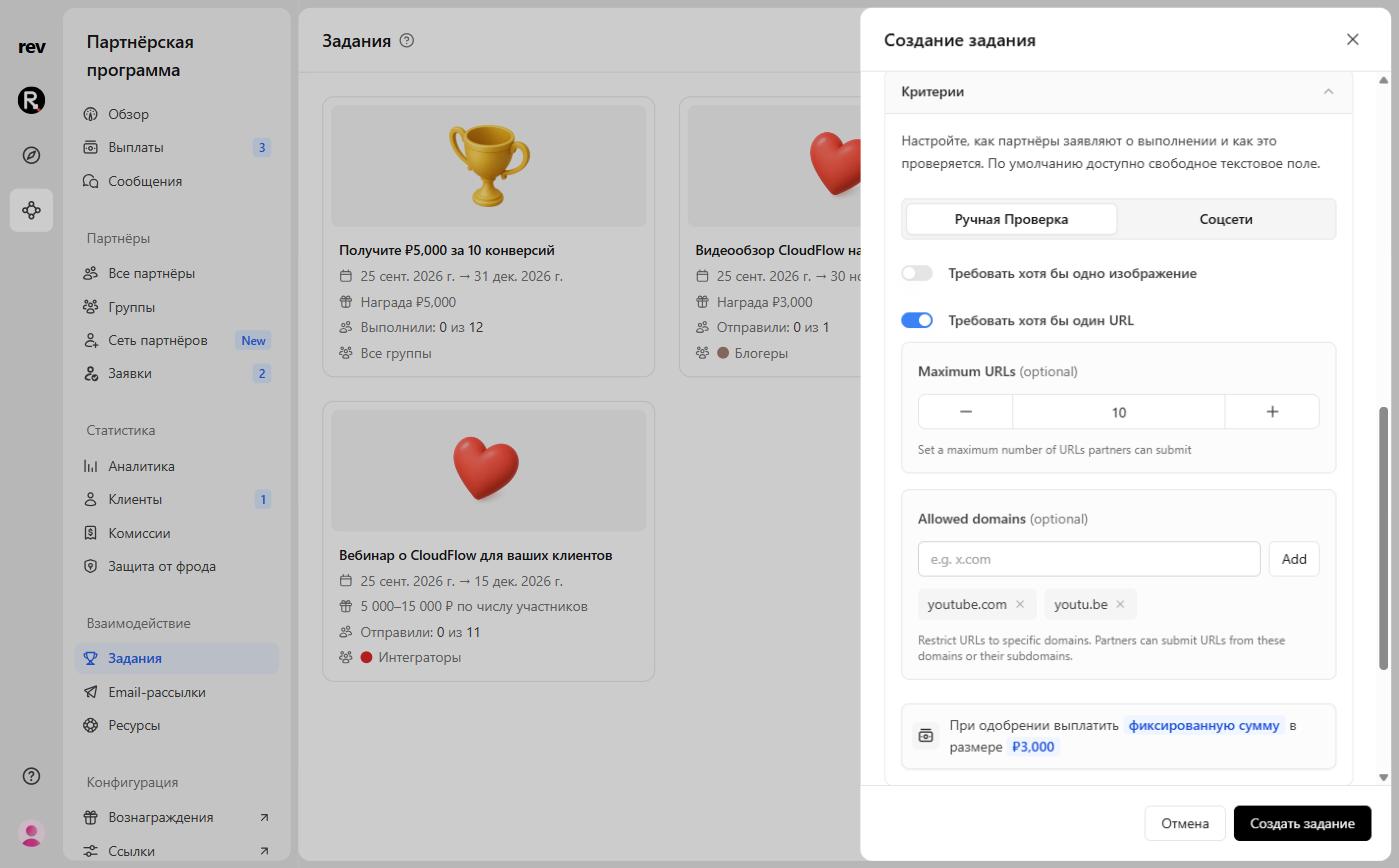
Task: Open the фиксированную сумму reward type dropdown
Action: point(1205,725)
